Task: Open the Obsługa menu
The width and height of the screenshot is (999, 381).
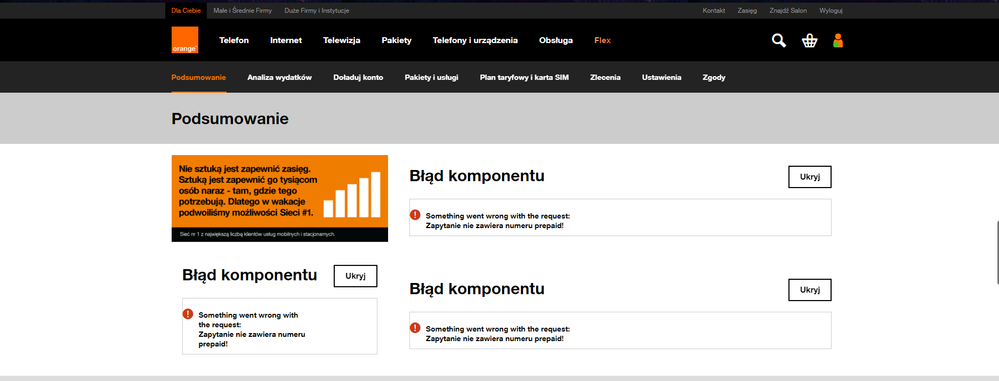Action: pos(556,40)
